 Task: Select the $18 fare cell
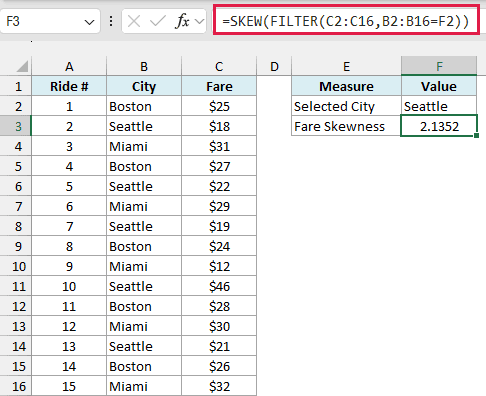pyautogui.click(x=219, y=126)
